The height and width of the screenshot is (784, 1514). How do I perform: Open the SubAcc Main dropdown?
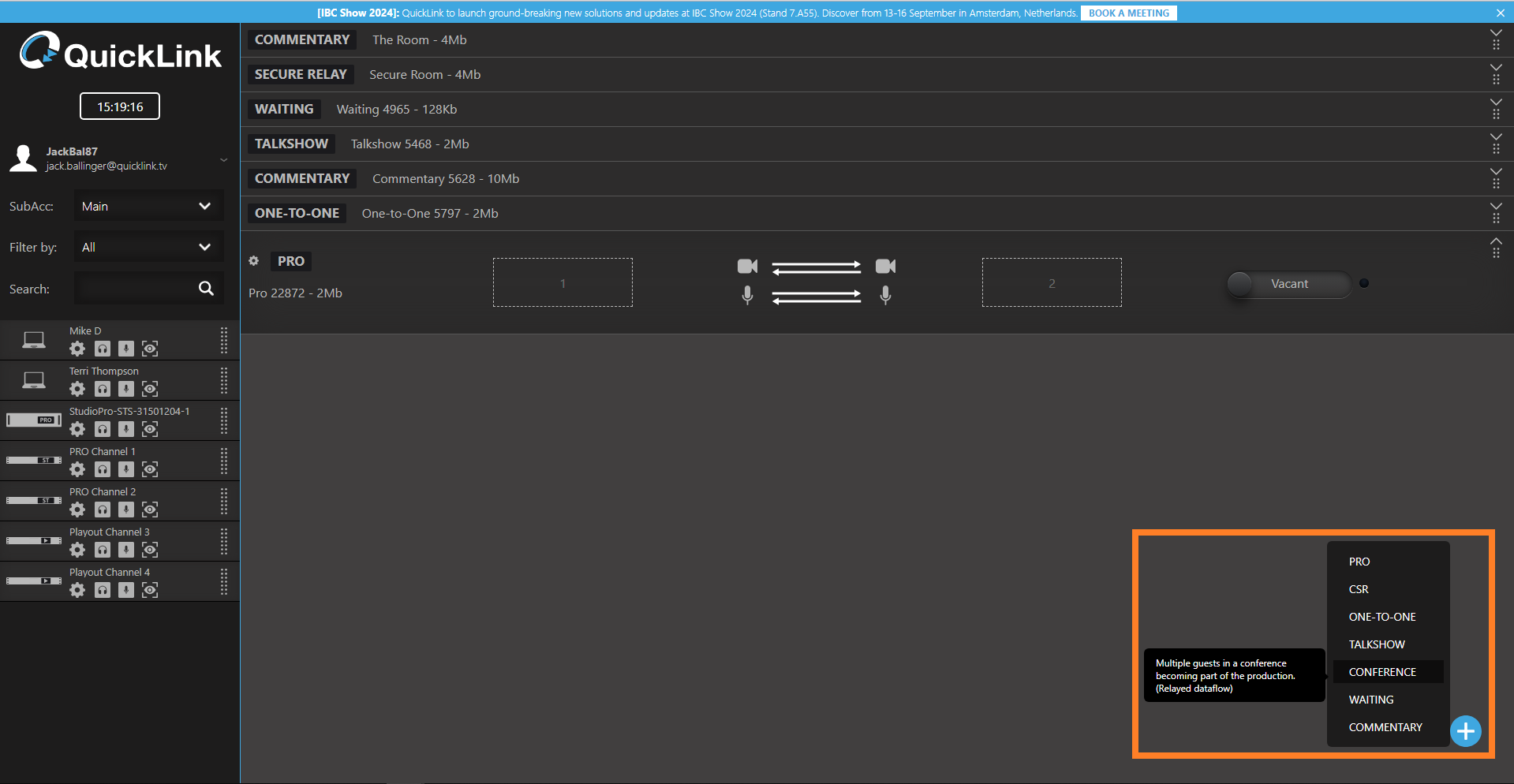click(x=148, y=207)
